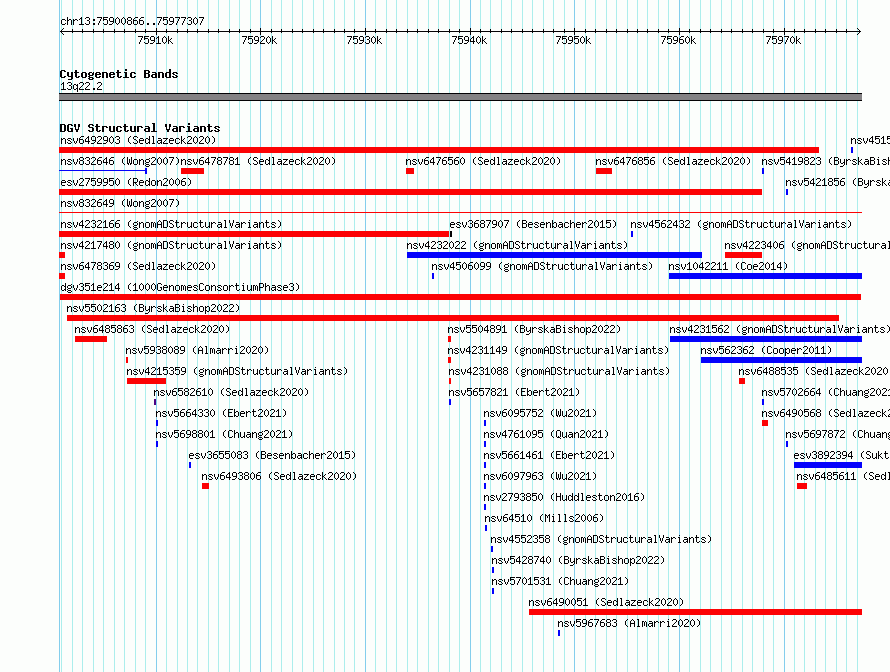Click the Cytogenetic Bands track title
890x672 pixels.
pyautogui.click(x=119, y=74)
